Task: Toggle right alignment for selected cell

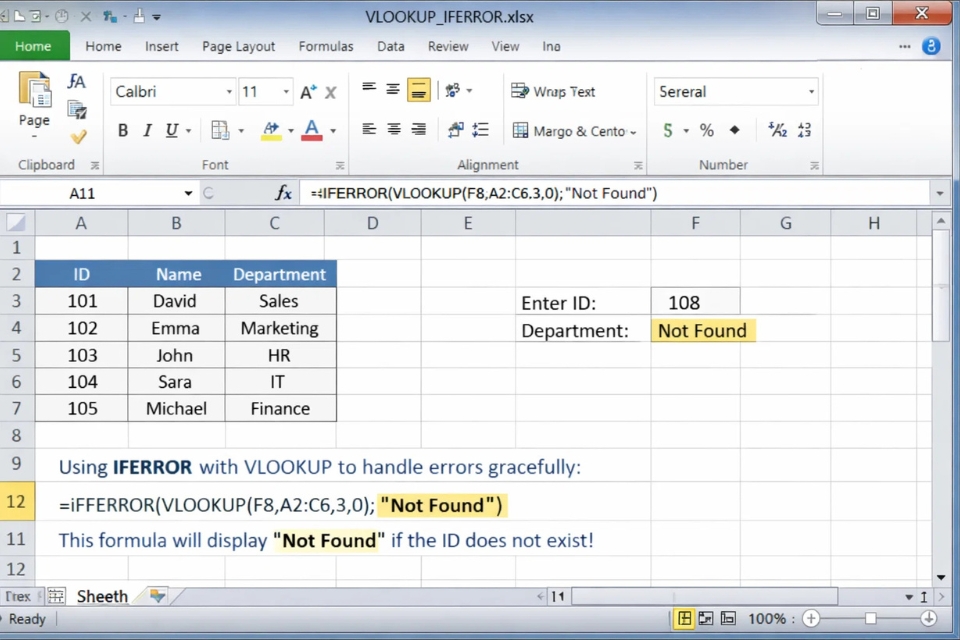Action: [x=418, y=130]
